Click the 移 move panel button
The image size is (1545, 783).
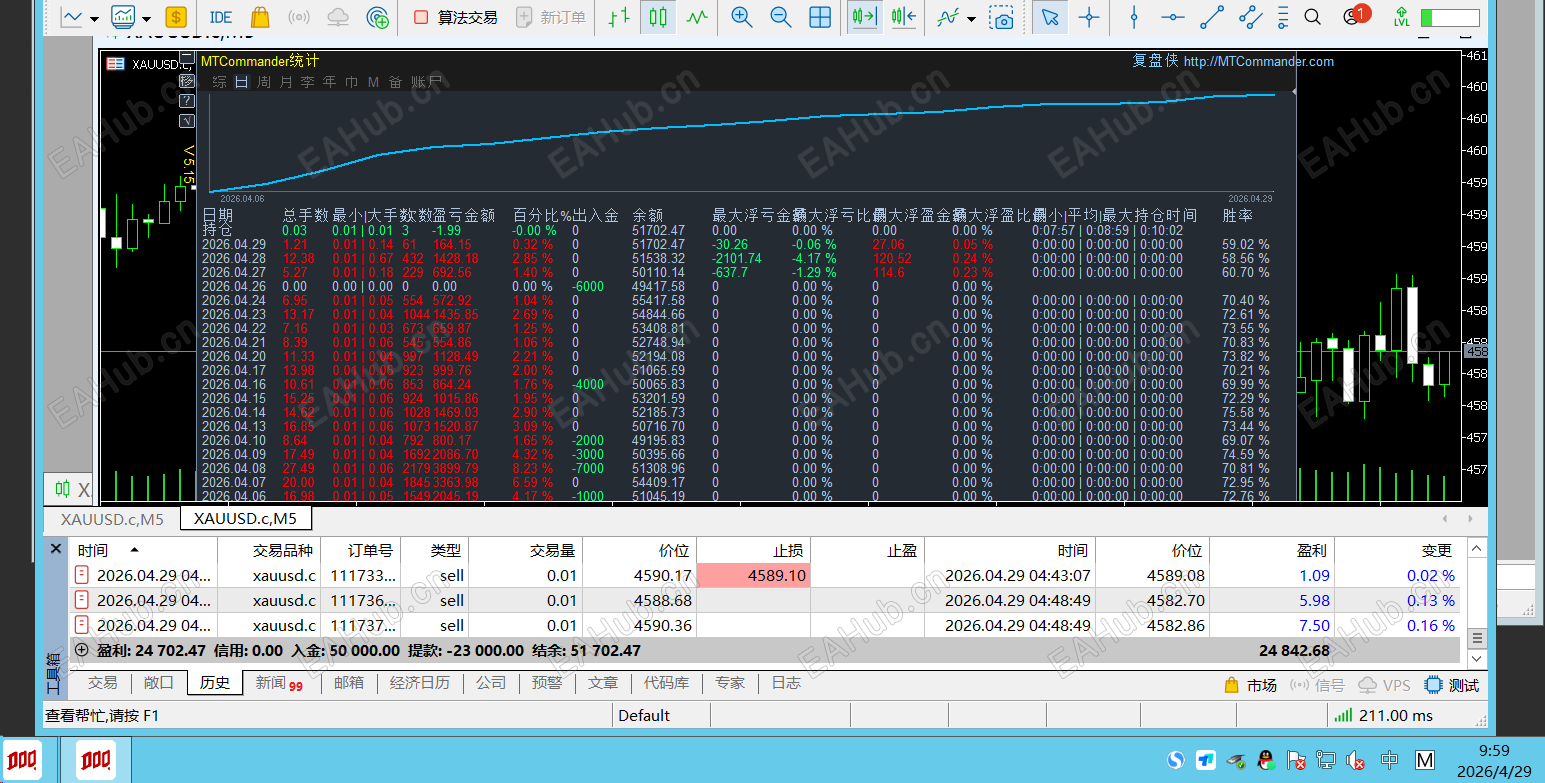click(186, 82)
